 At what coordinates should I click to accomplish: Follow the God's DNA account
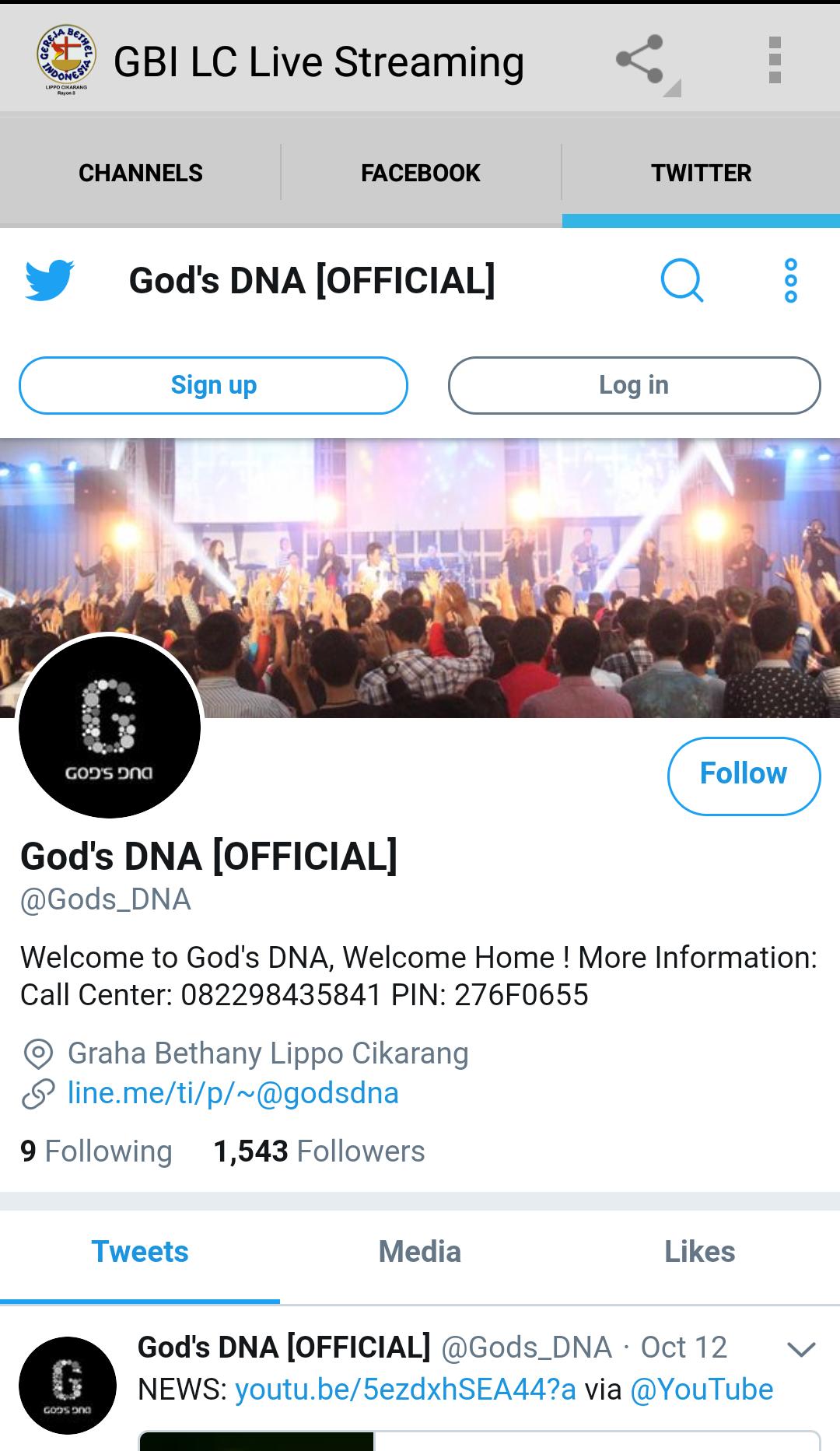pos(744,775)
